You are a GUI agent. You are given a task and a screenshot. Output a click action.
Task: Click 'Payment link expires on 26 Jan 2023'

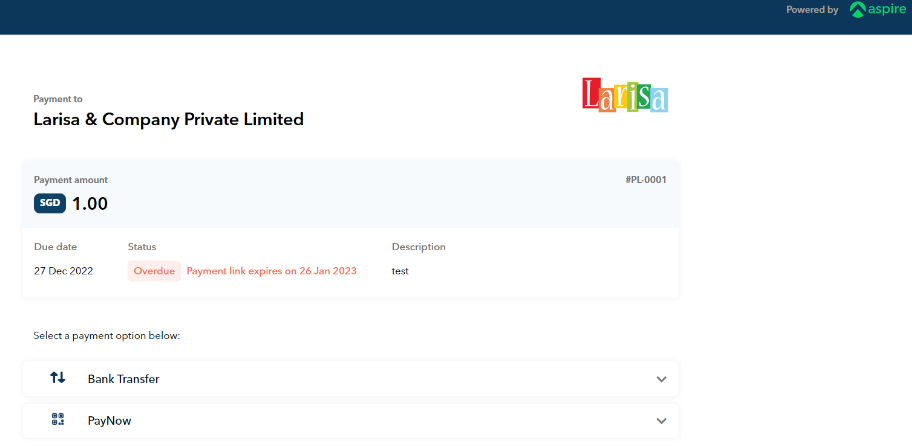coord(272,271)
